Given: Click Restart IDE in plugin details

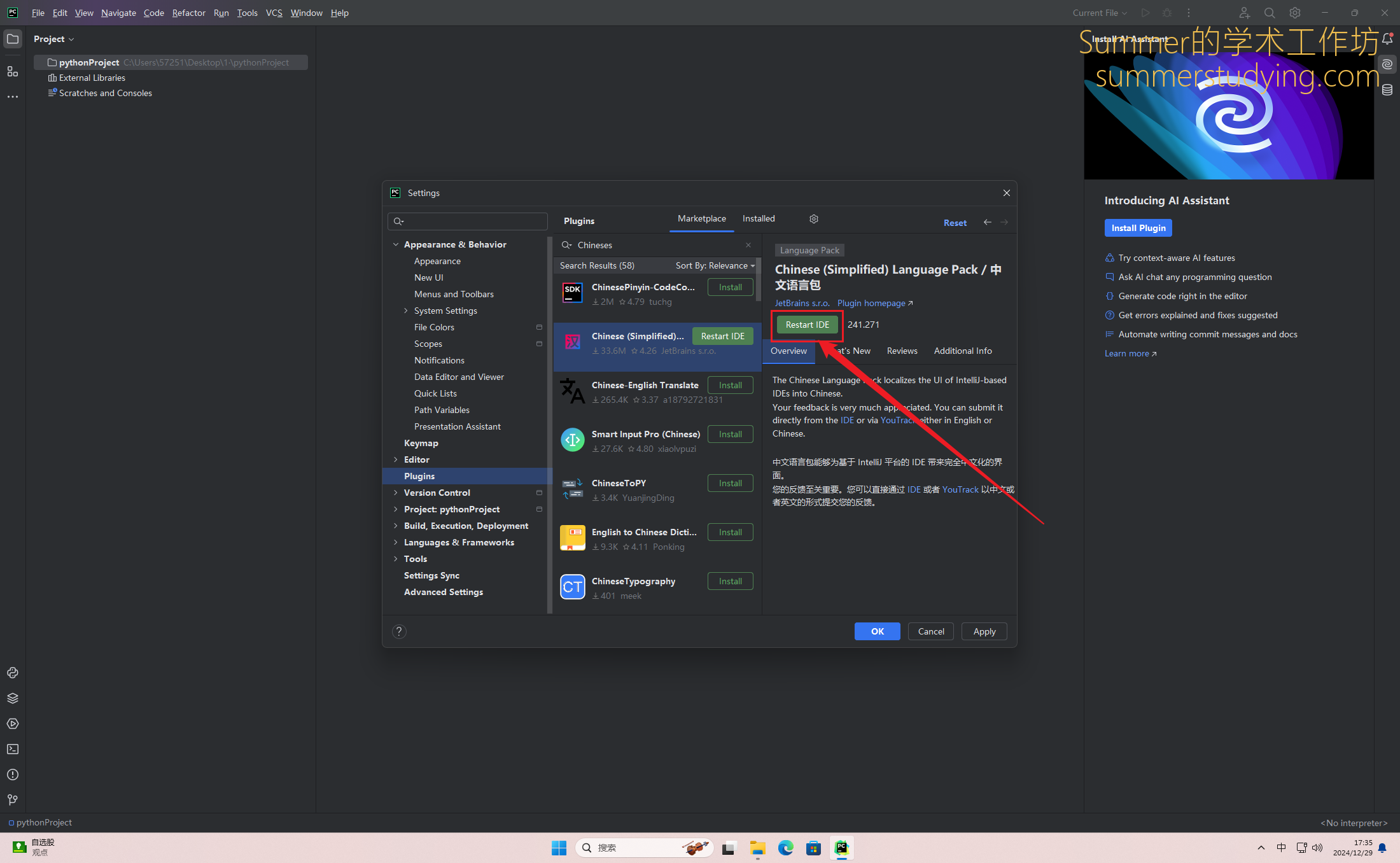Looking at the screenshot, I should coord(808,325).
